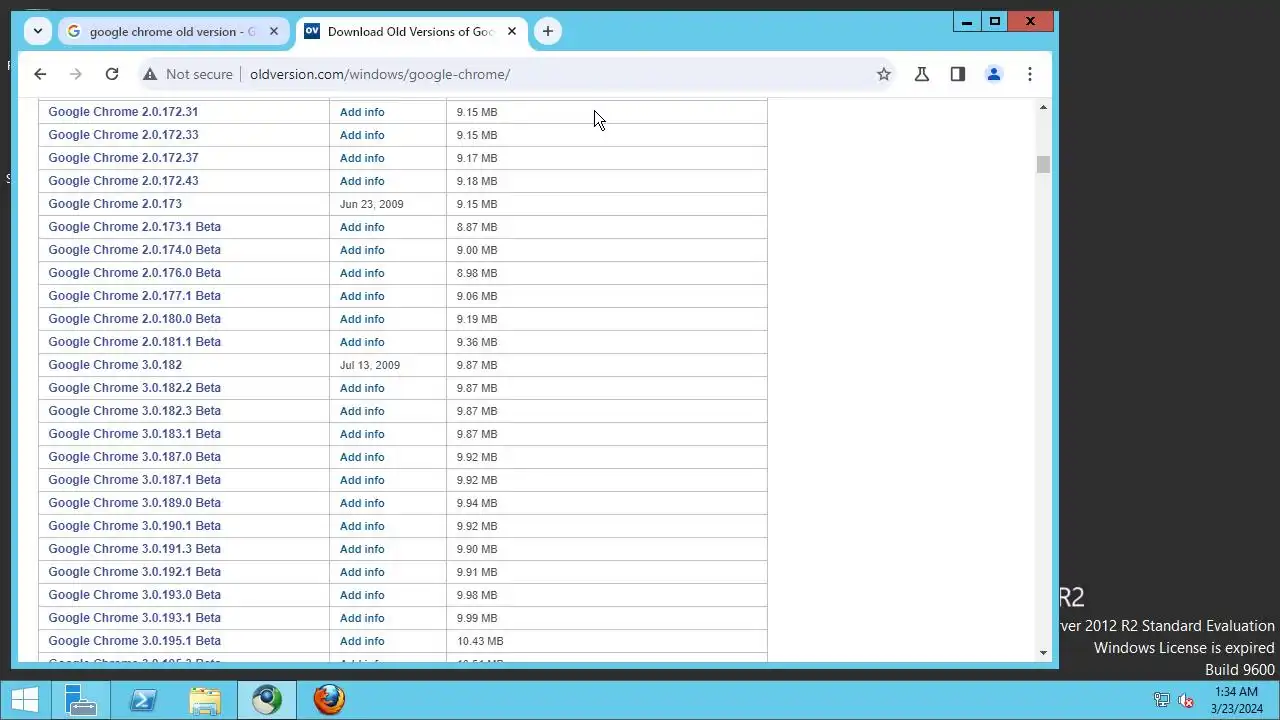Open the tab search chevron
The height and width of the screenshot is (720, 1280).
(38, 31)
